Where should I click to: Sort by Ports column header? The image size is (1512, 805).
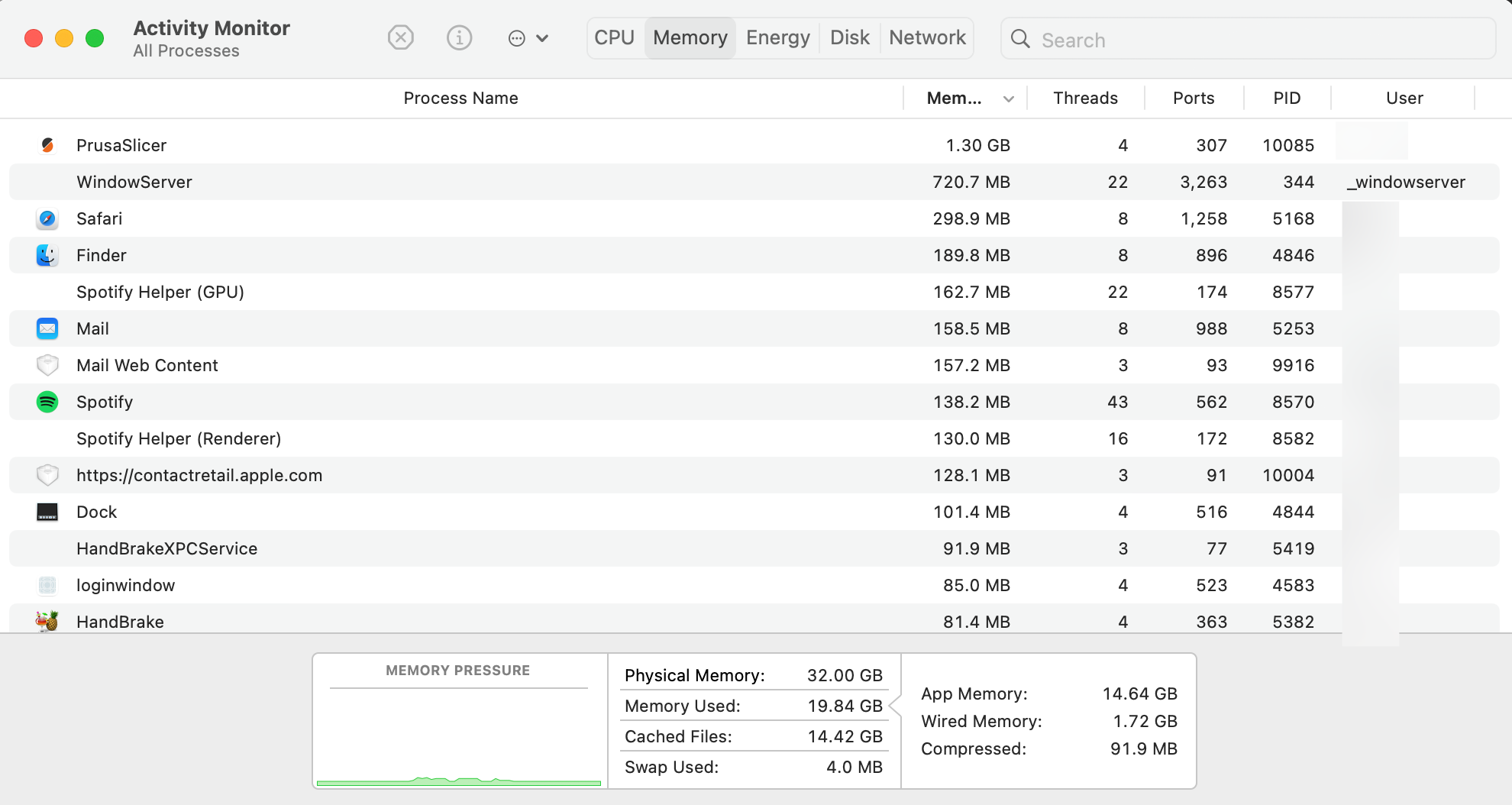click(x=1194, y=98)
